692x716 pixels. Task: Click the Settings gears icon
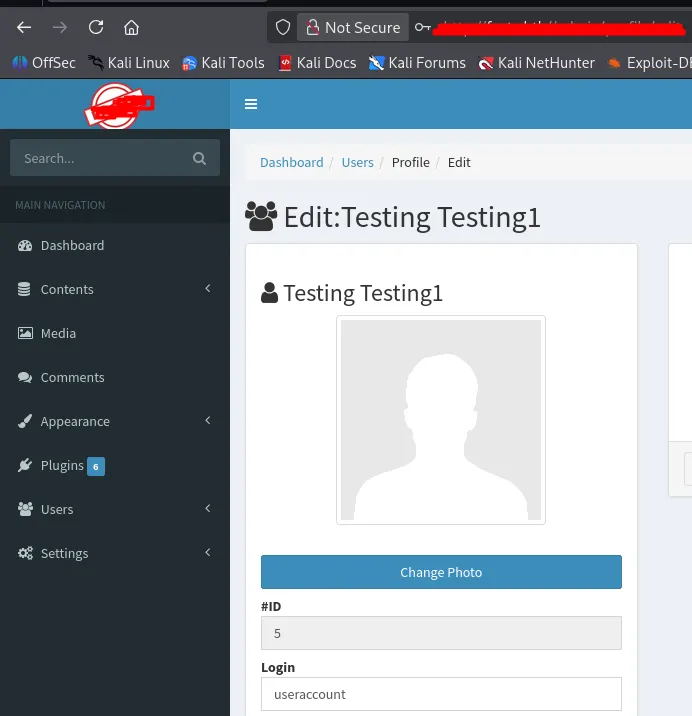click(x=25, y=553)
